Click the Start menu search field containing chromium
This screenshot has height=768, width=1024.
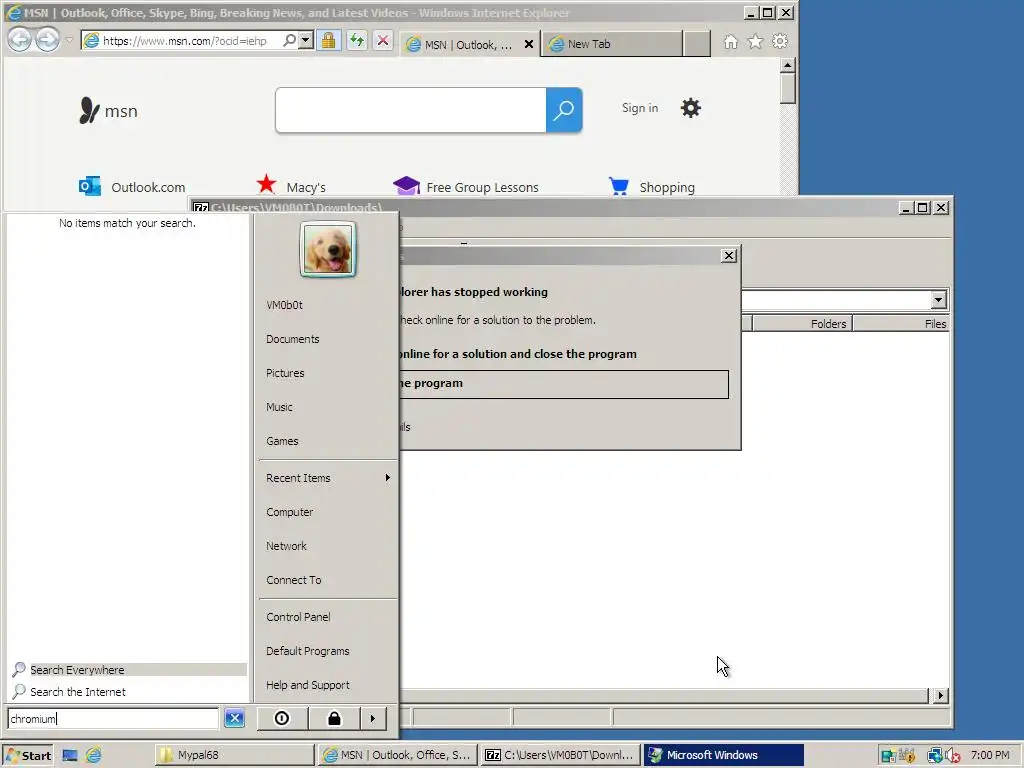click(x=114, y=718)
